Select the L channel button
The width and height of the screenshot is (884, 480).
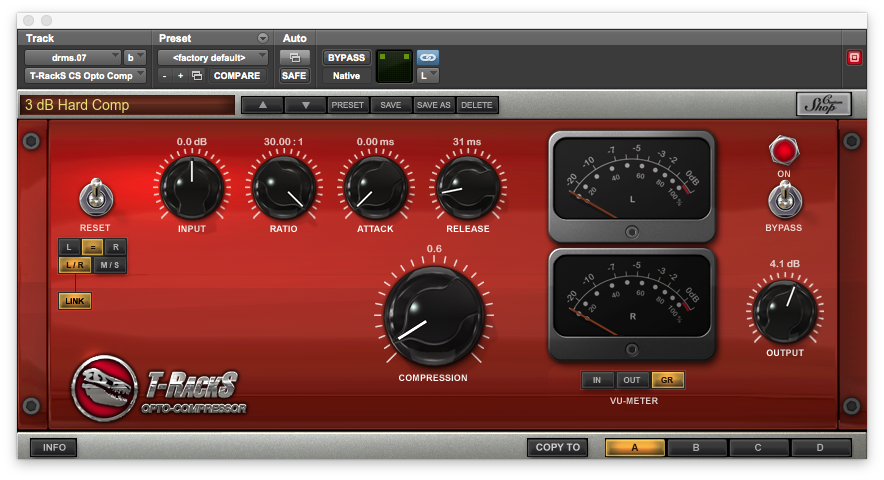(x=69, y=247)
